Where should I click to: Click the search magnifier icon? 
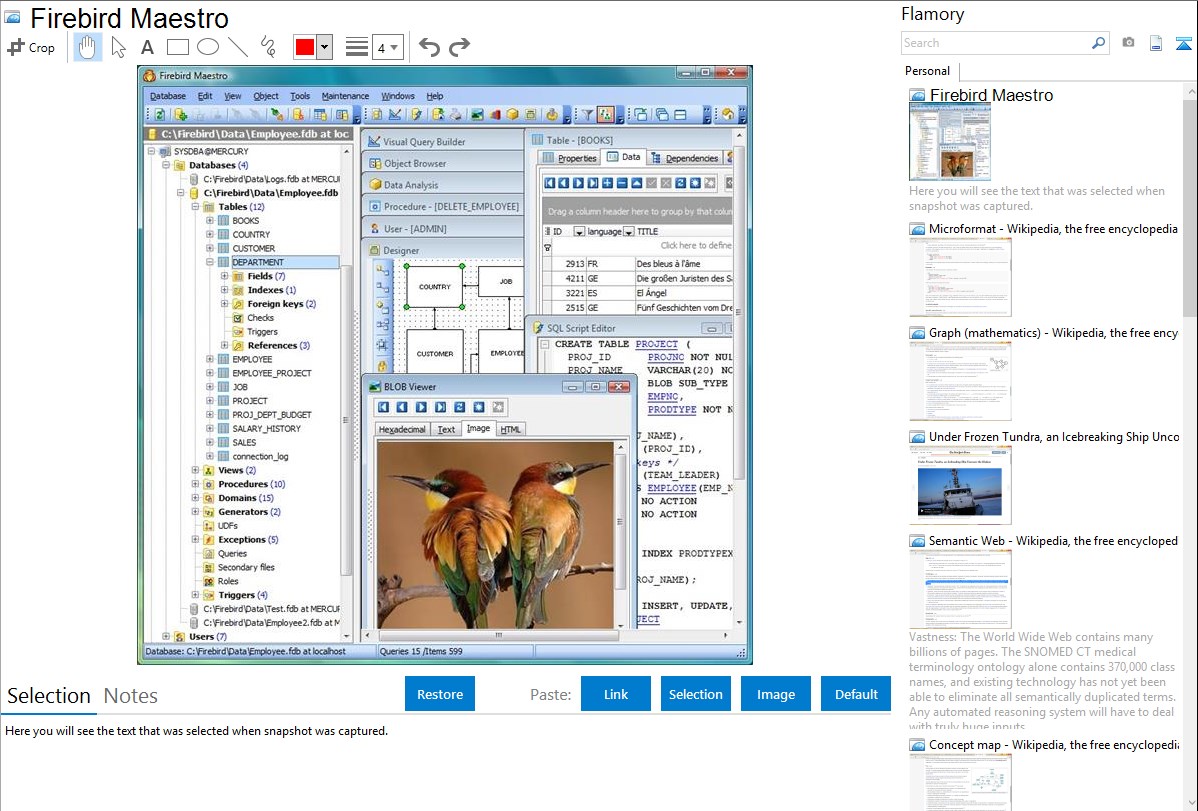tap(1098, 43)
